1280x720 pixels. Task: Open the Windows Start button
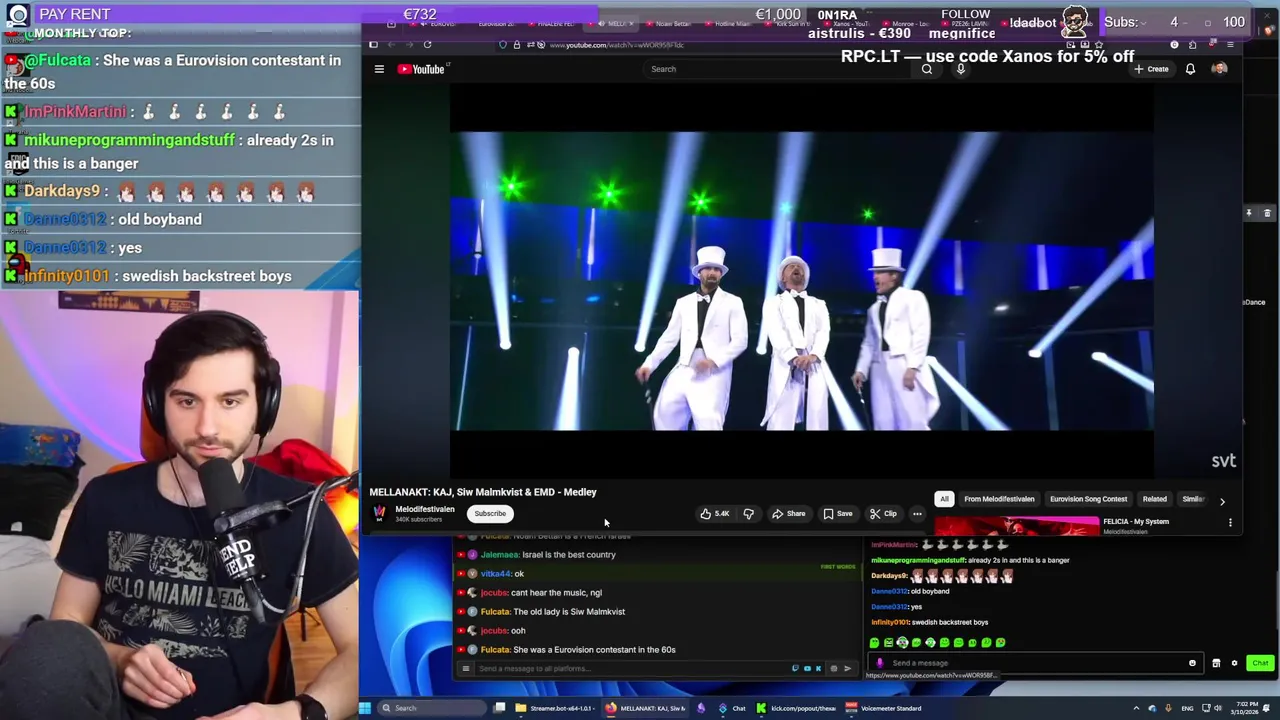(365, 708)
